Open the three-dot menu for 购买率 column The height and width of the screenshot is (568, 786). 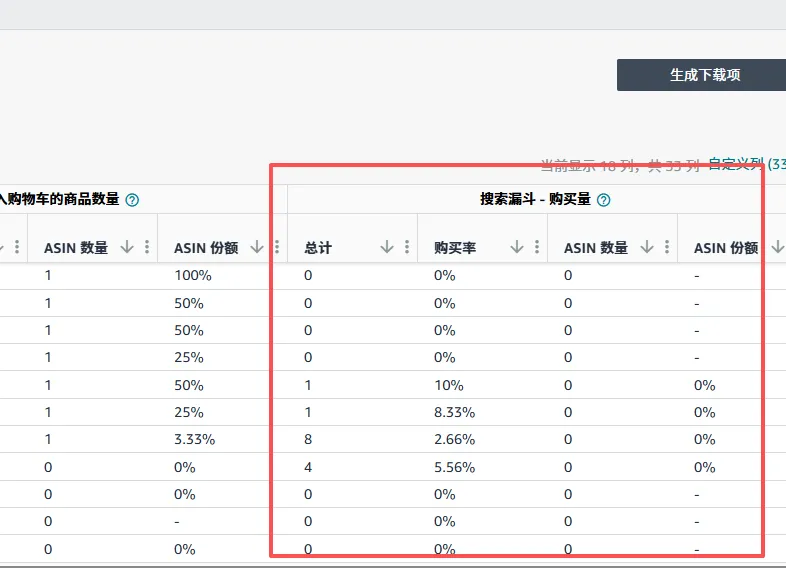[537, 247]
